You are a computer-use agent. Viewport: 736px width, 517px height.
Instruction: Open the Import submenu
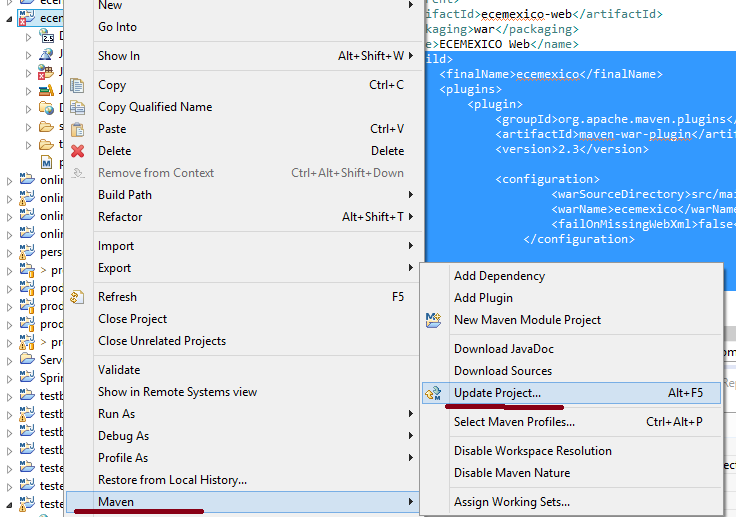256,246
